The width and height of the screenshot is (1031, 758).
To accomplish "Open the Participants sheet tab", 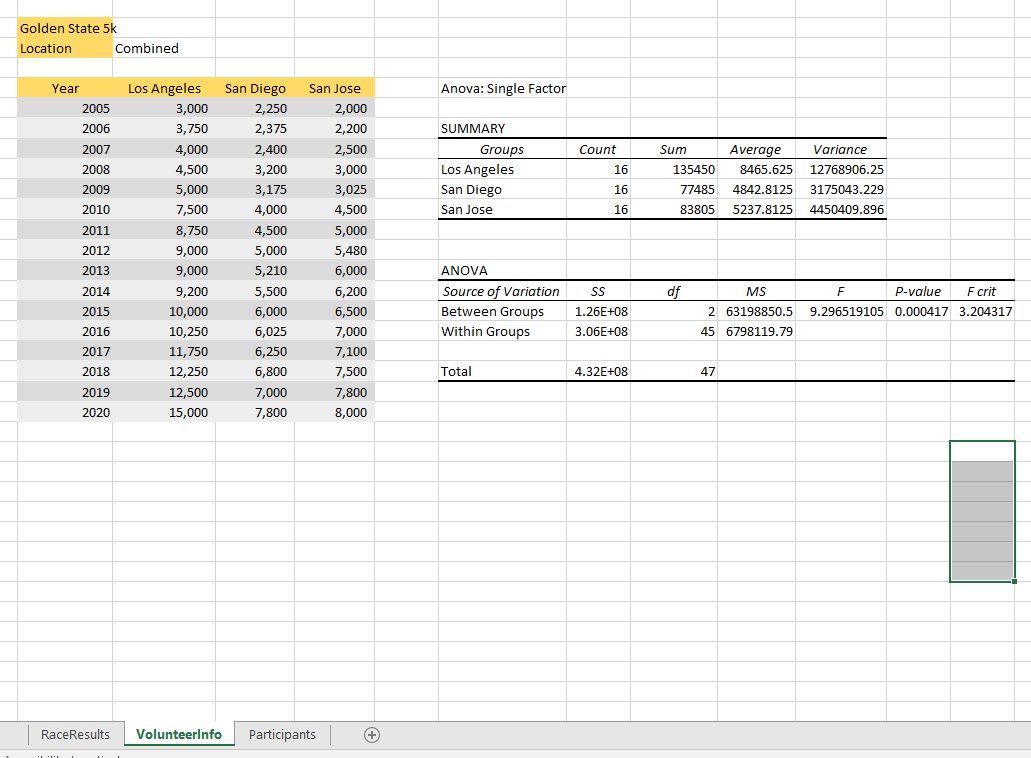I will click(x=282, y=734).
